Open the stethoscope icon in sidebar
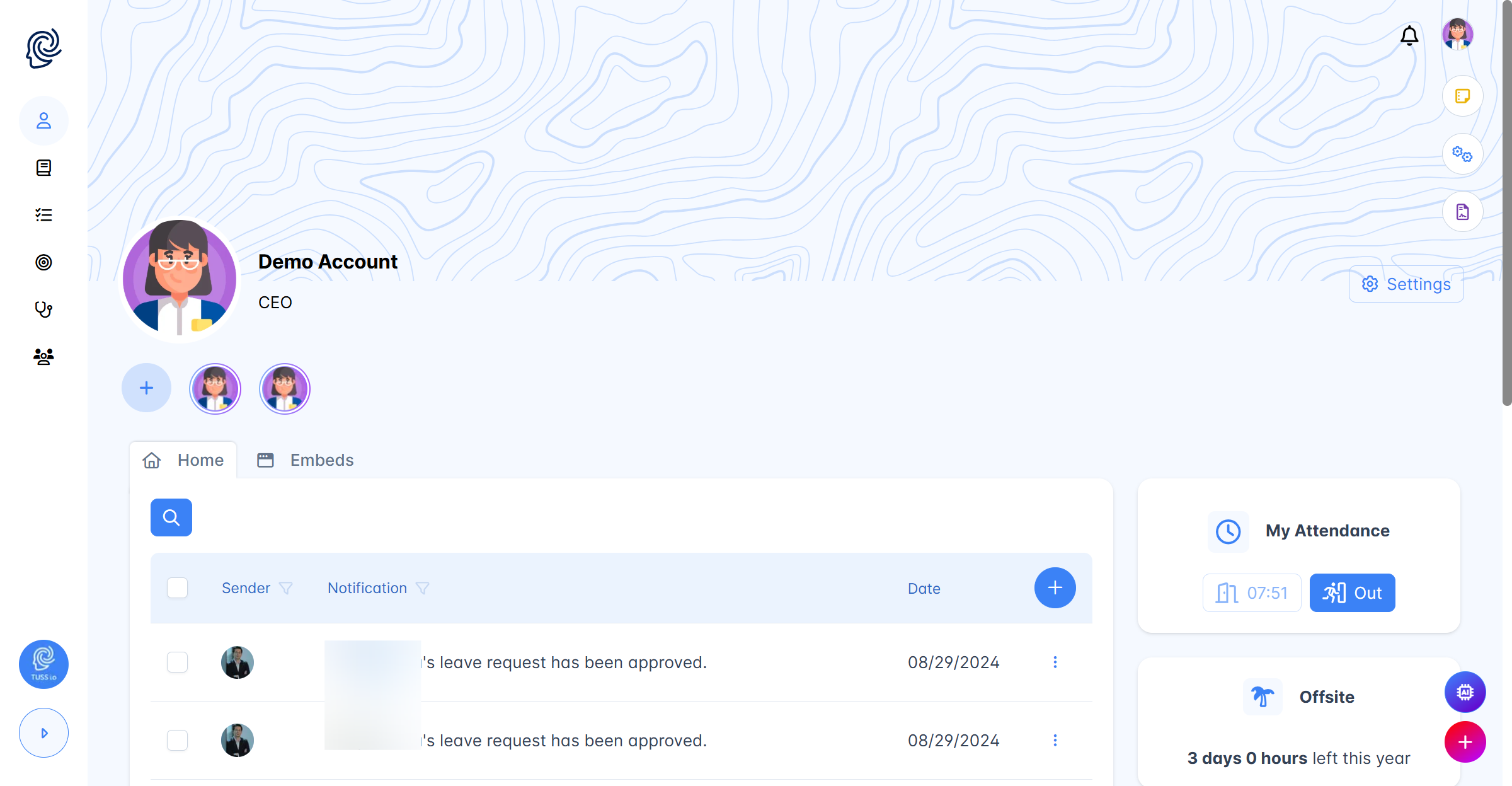 tap(43, 309)
